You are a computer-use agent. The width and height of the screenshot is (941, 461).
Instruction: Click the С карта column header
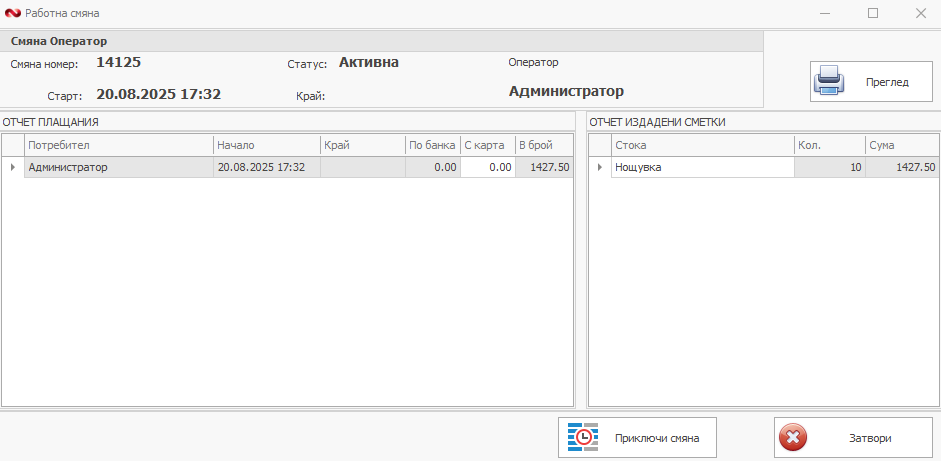coord(486,145)
